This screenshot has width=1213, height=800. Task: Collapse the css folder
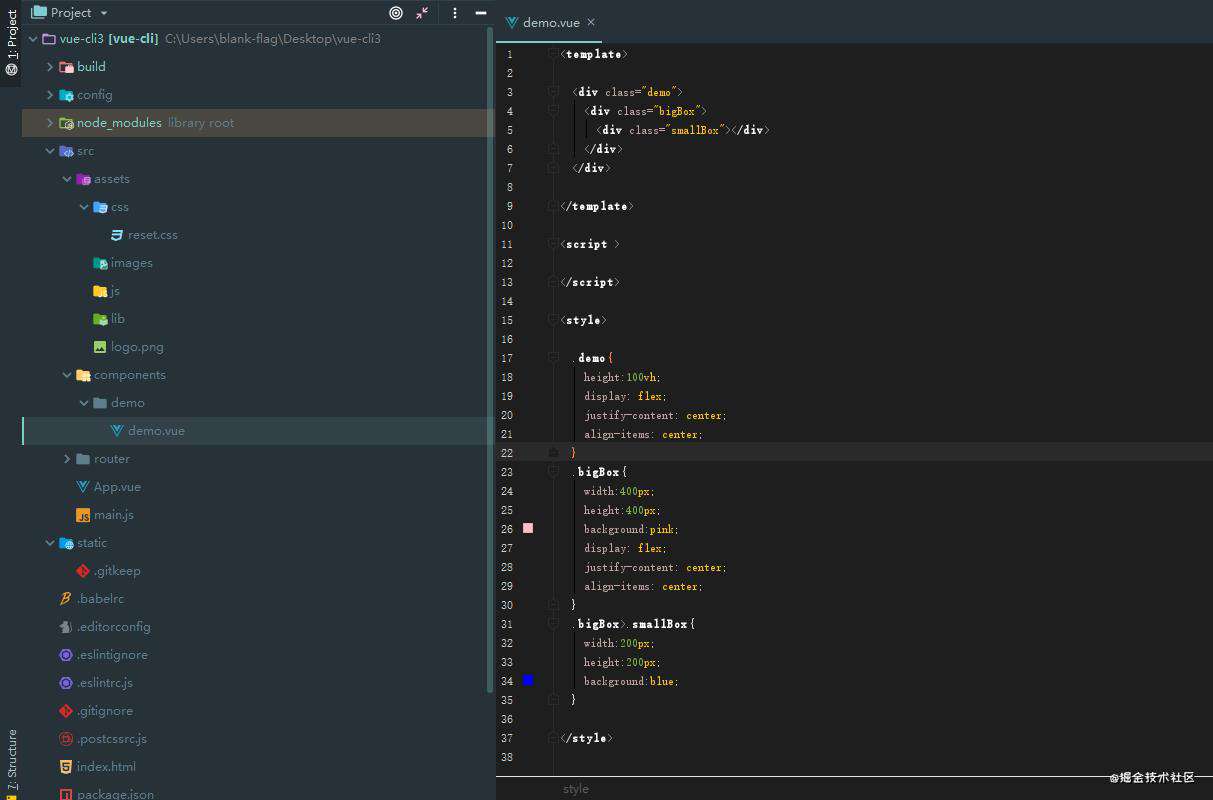(x=84, y=207)
